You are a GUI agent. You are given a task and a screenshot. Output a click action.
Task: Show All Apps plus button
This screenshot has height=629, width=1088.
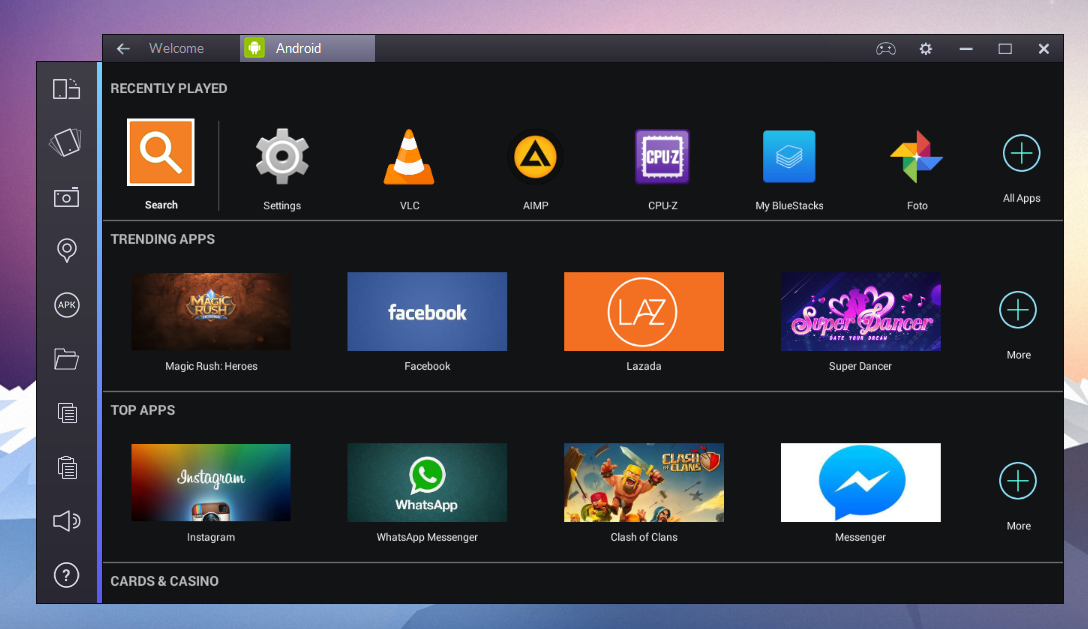pyautogui.click(x=1021, y=153)
